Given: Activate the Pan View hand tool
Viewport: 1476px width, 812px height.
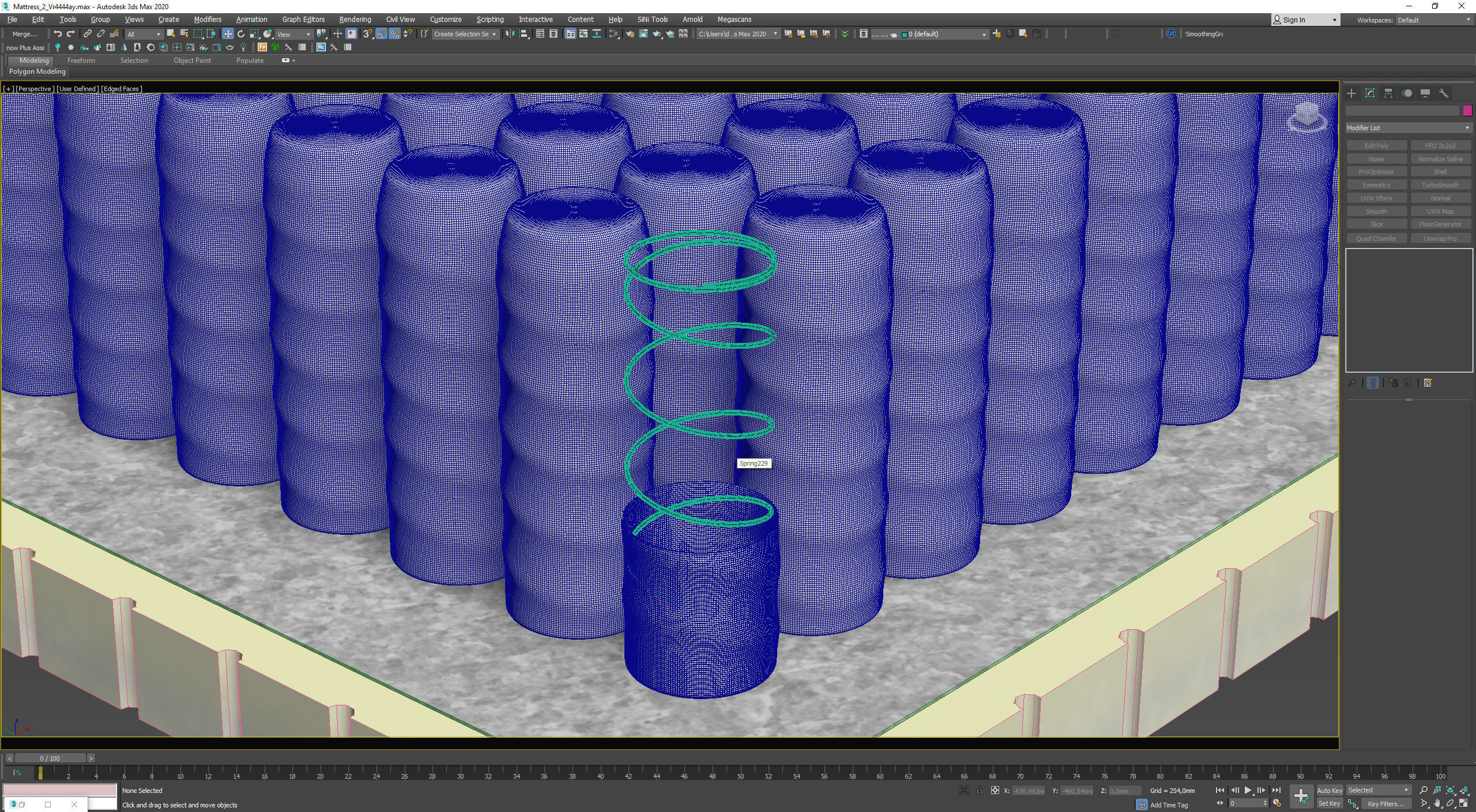Looking at the screenshot, I should click(x=1437, y=803).
